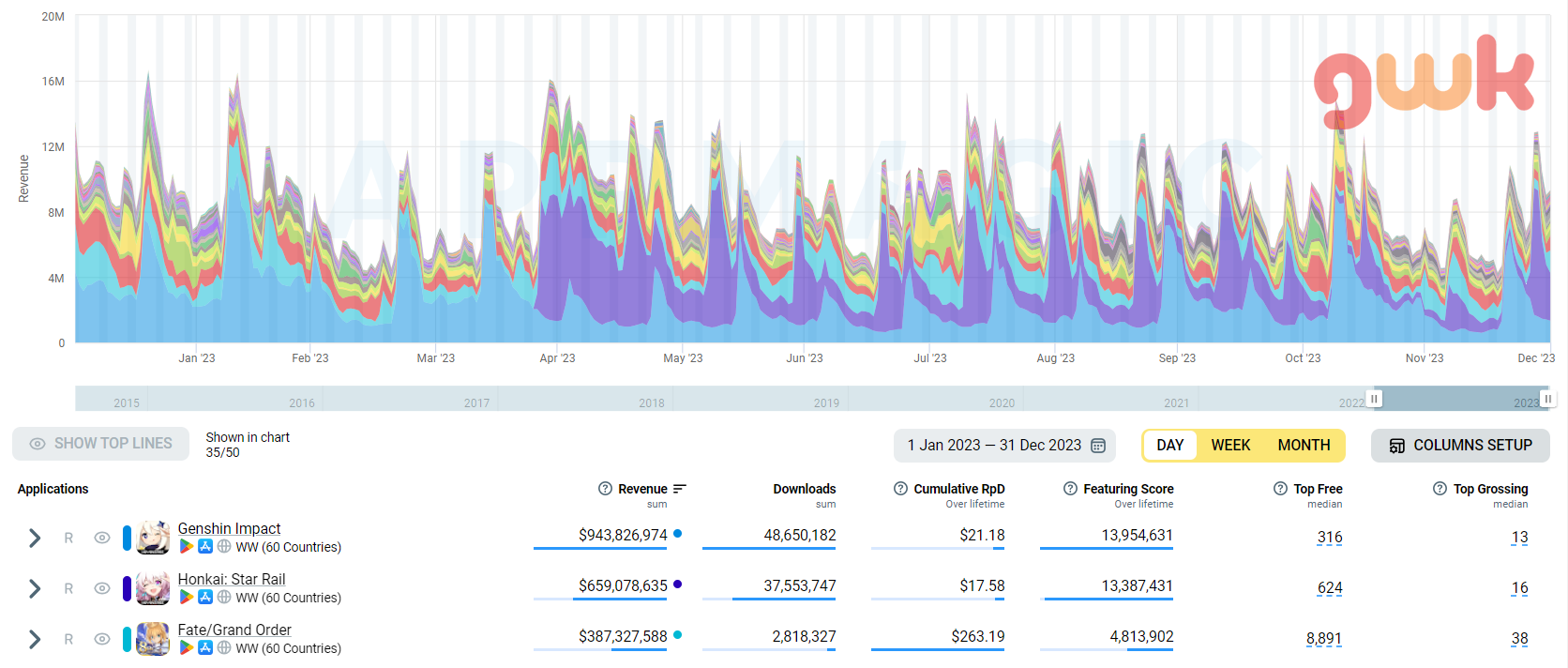1568x668 pixels.
Task: Toggle chart visibility for Fate/Grand Order
Action: [x=102, y=639]
